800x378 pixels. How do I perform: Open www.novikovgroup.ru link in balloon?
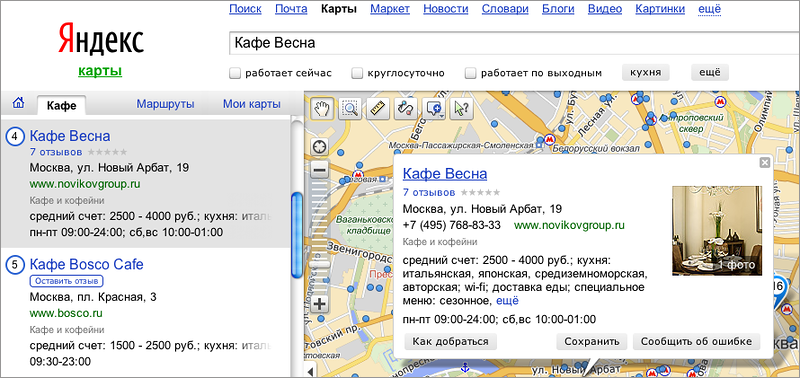(x=569, y=225)
